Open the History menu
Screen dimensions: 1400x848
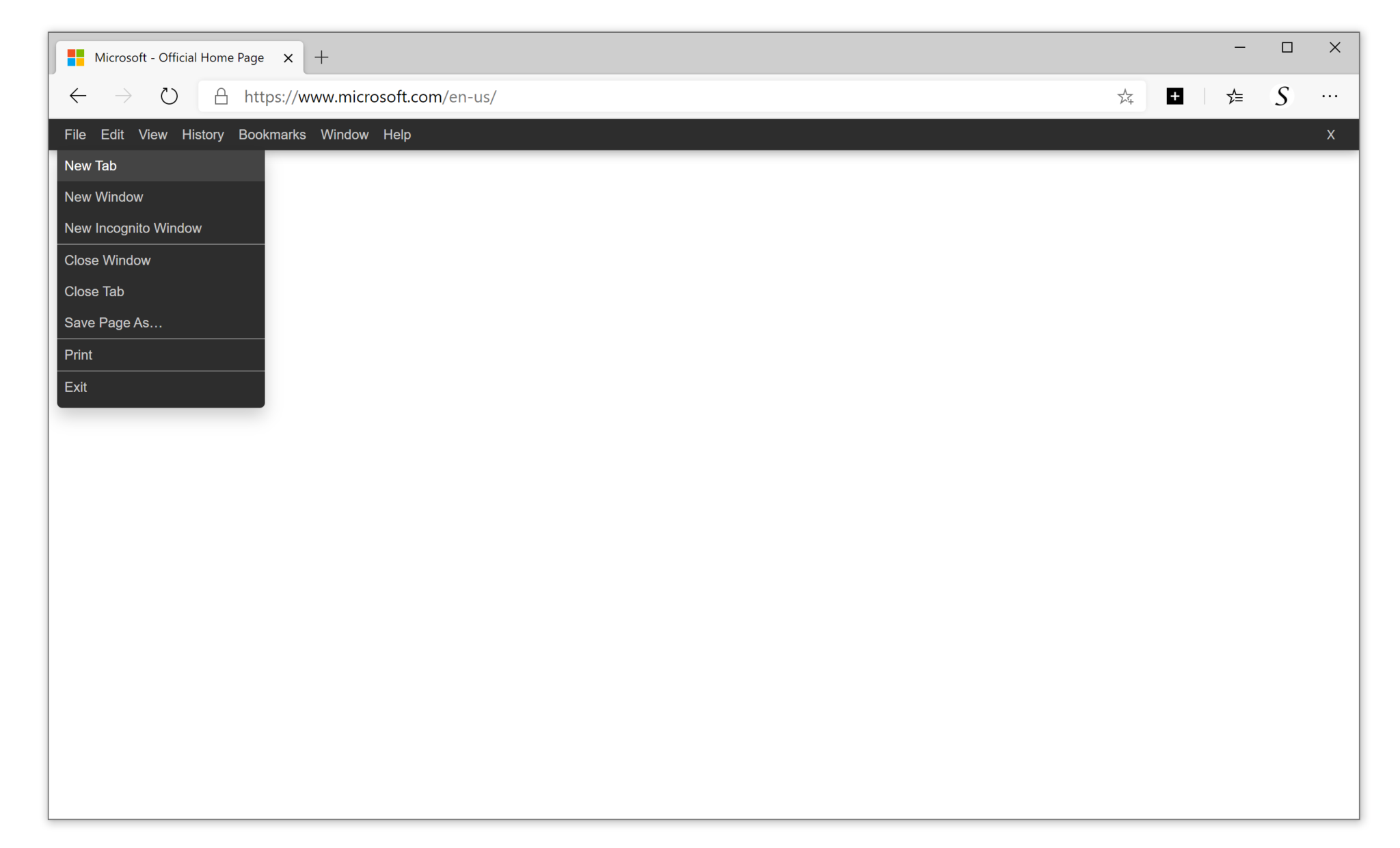(x=203, y=134)
